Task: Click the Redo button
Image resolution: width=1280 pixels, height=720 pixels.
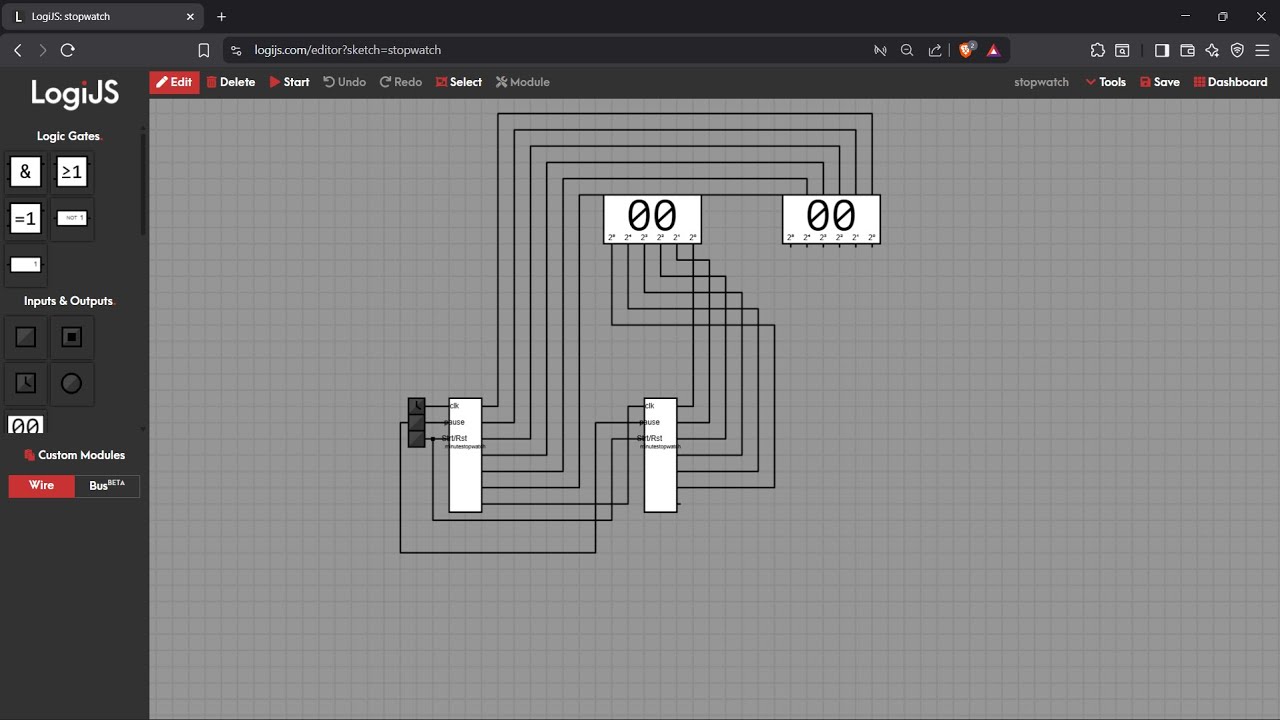Action: click(x=400, y=82)
